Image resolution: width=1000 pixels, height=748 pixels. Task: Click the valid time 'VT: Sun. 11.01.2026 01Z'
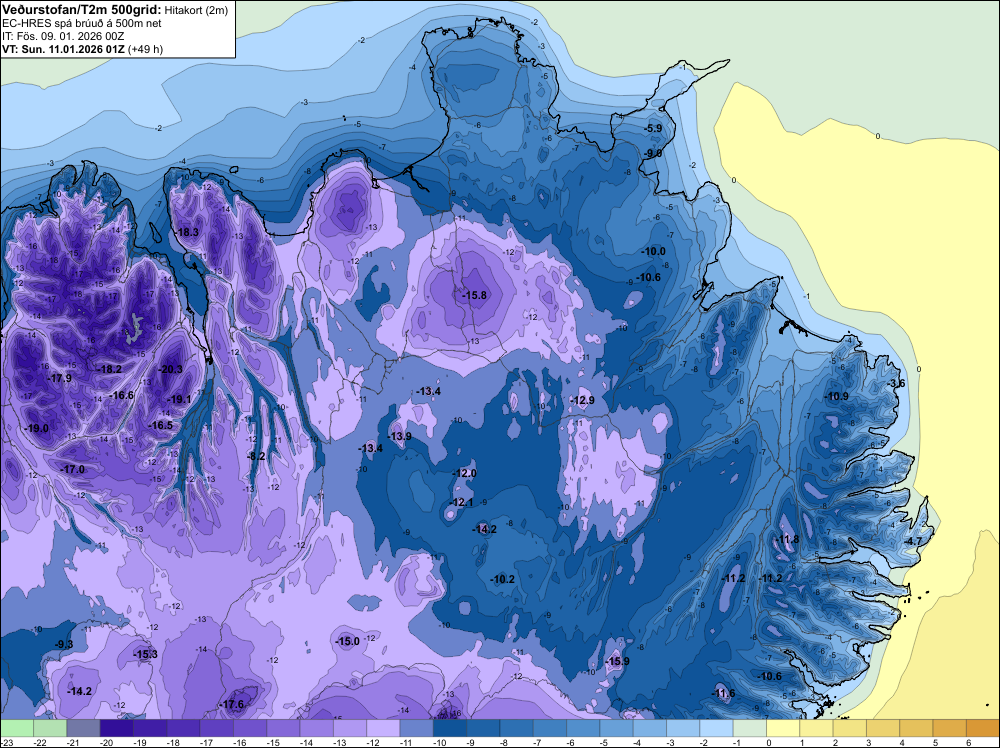64,49
